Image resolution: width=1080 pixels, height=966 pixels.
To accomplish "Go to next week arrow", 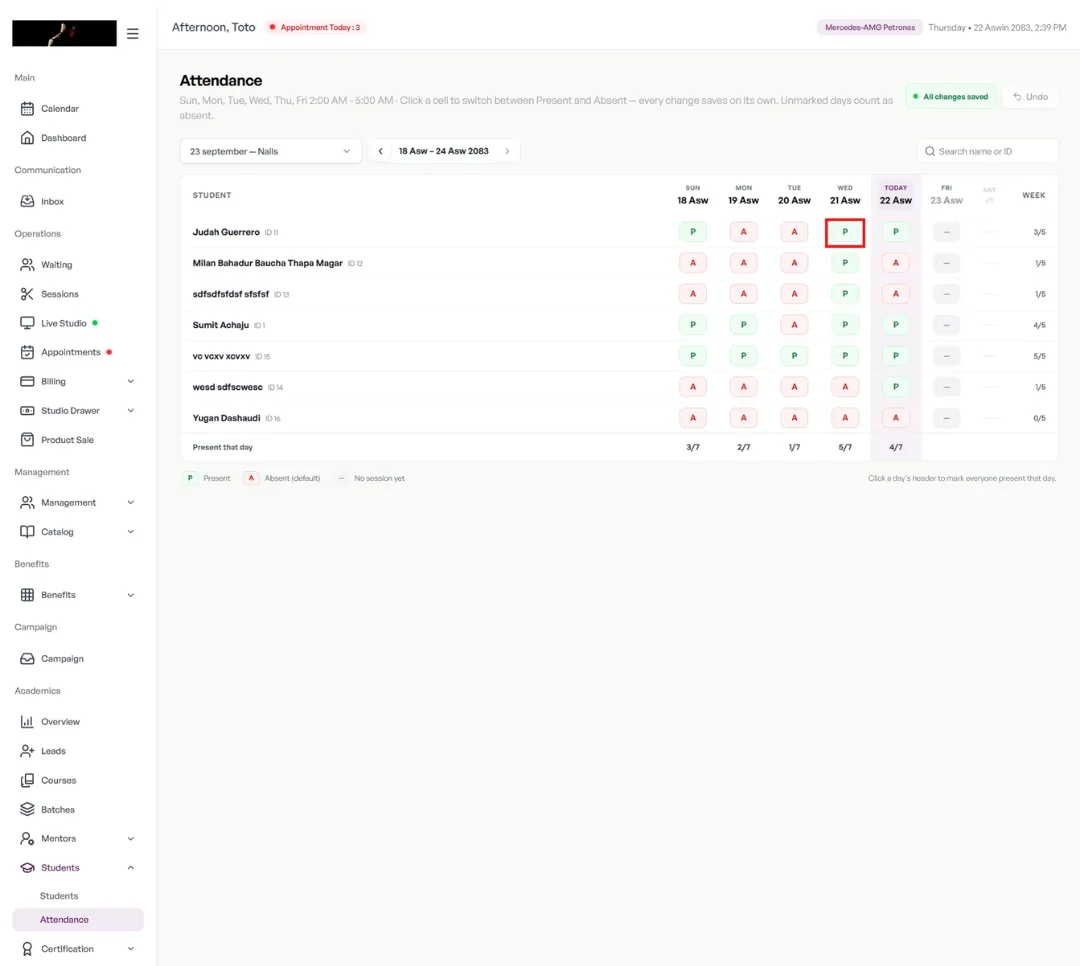I will click(508, 152).
